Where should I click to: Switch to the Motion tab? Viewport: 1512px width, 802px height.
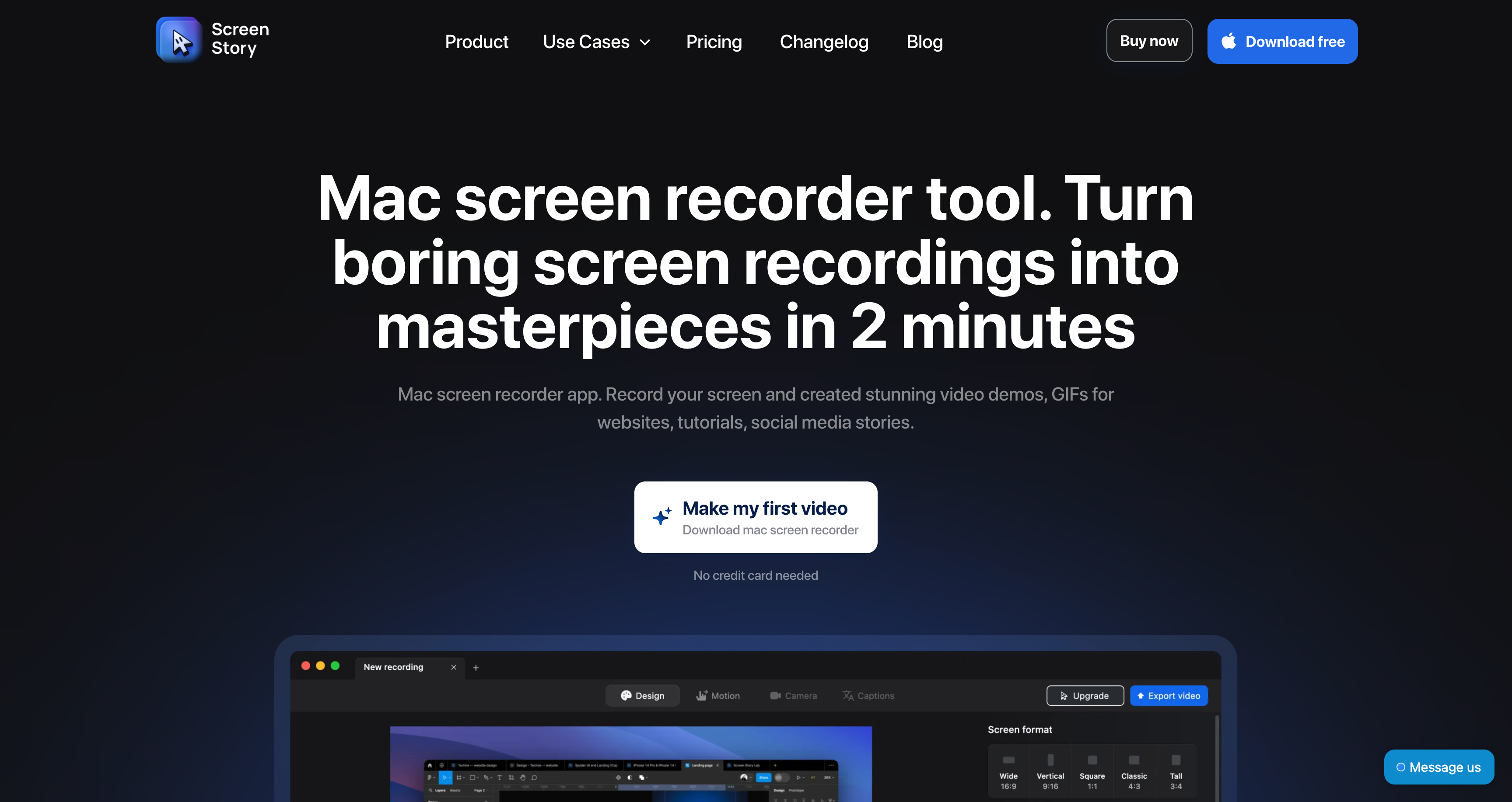(717, 696)
